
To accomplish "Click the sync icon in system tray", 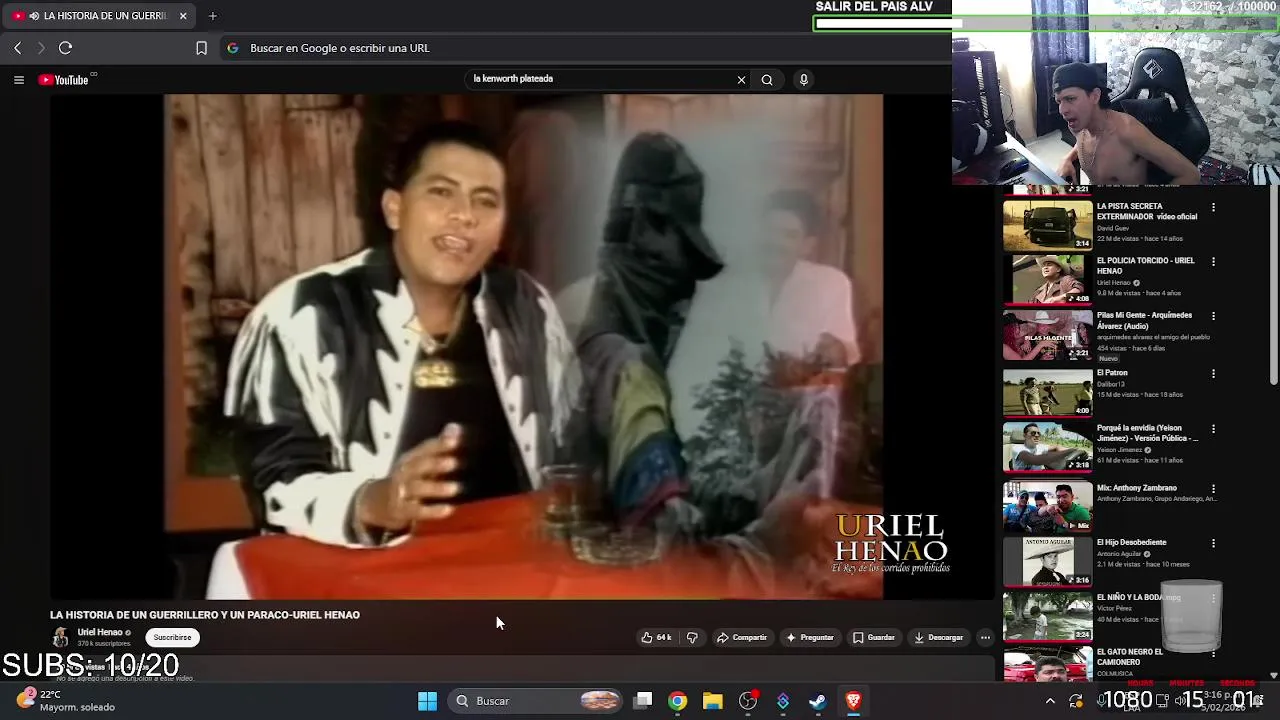I will pyautogui.click(x=1076, y=701).
